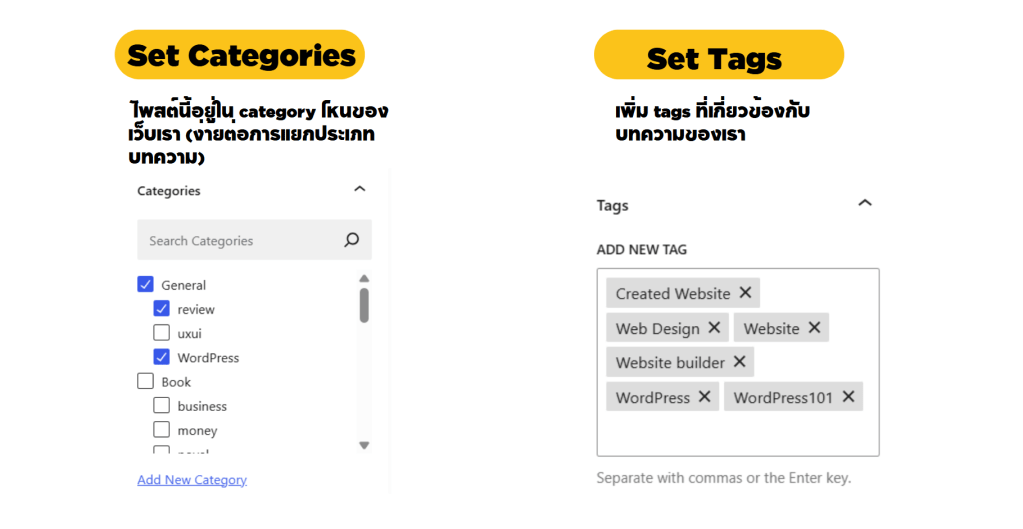Click the category list scrollbar thumb
Viewport: 1023px width, 529px height.
click(x=364, y=305)
